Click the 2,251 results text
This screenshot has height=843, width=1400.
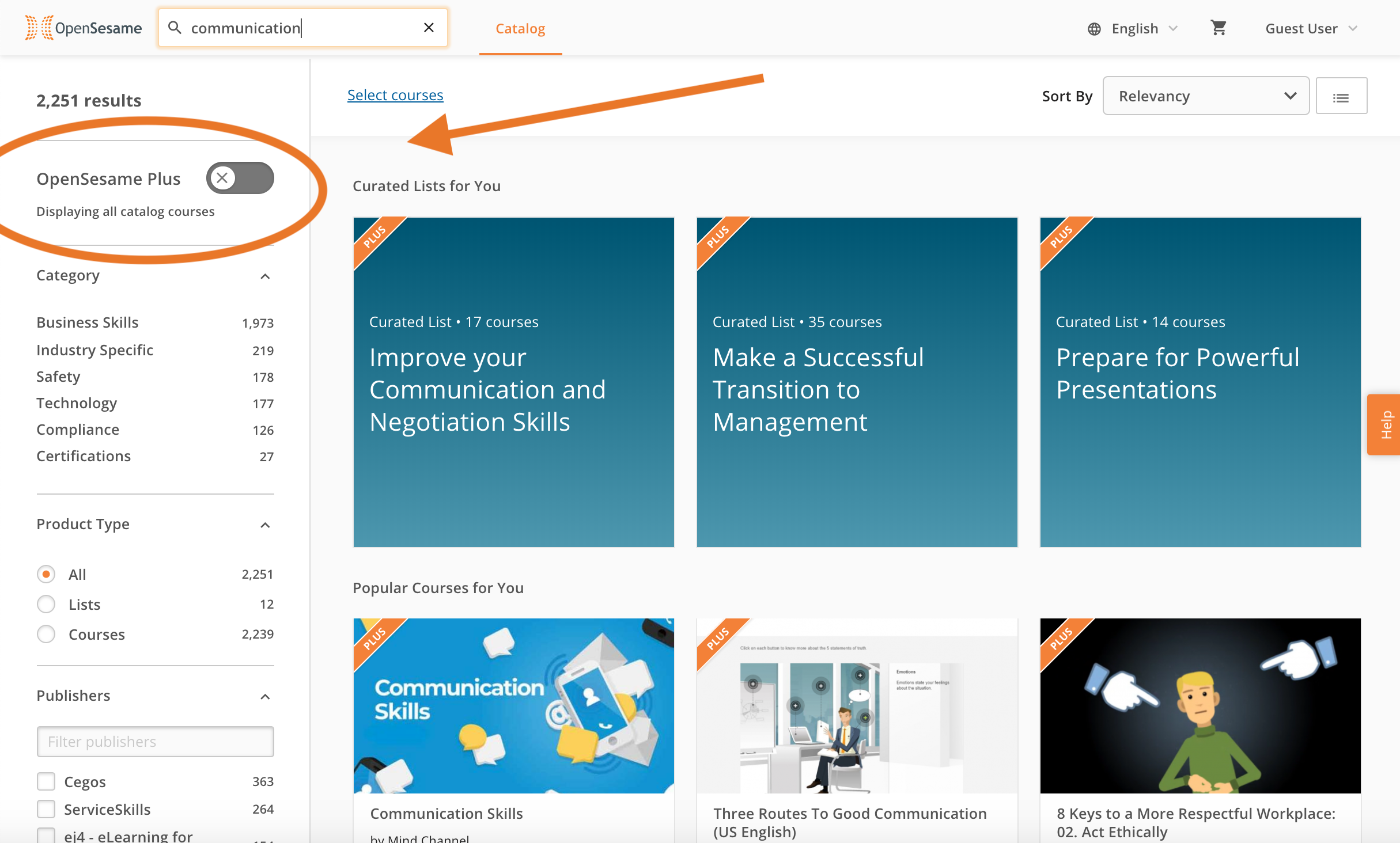point(89,101)
